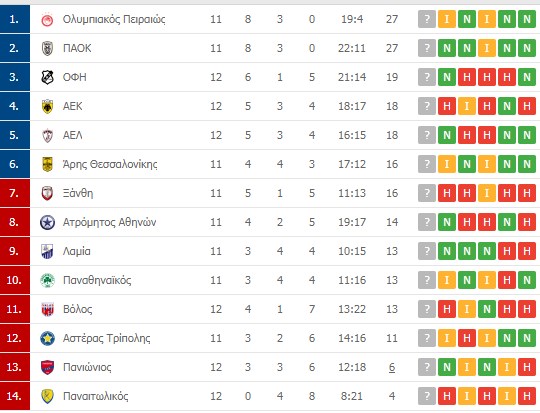Click the last green N box for ΠΑΟΚ
Screen dimensions: 540x413
[x=527, y=48]
